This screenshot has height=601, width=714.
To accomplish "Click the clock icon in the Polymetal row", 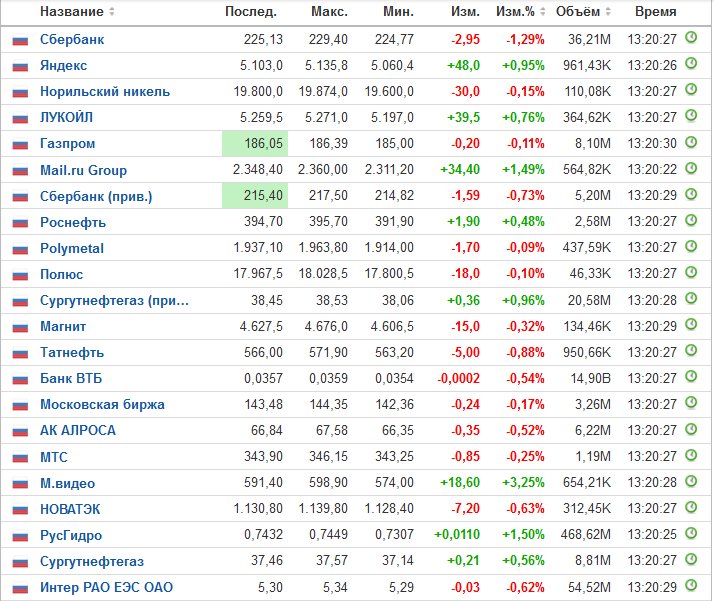I will (x=691, y=246).
